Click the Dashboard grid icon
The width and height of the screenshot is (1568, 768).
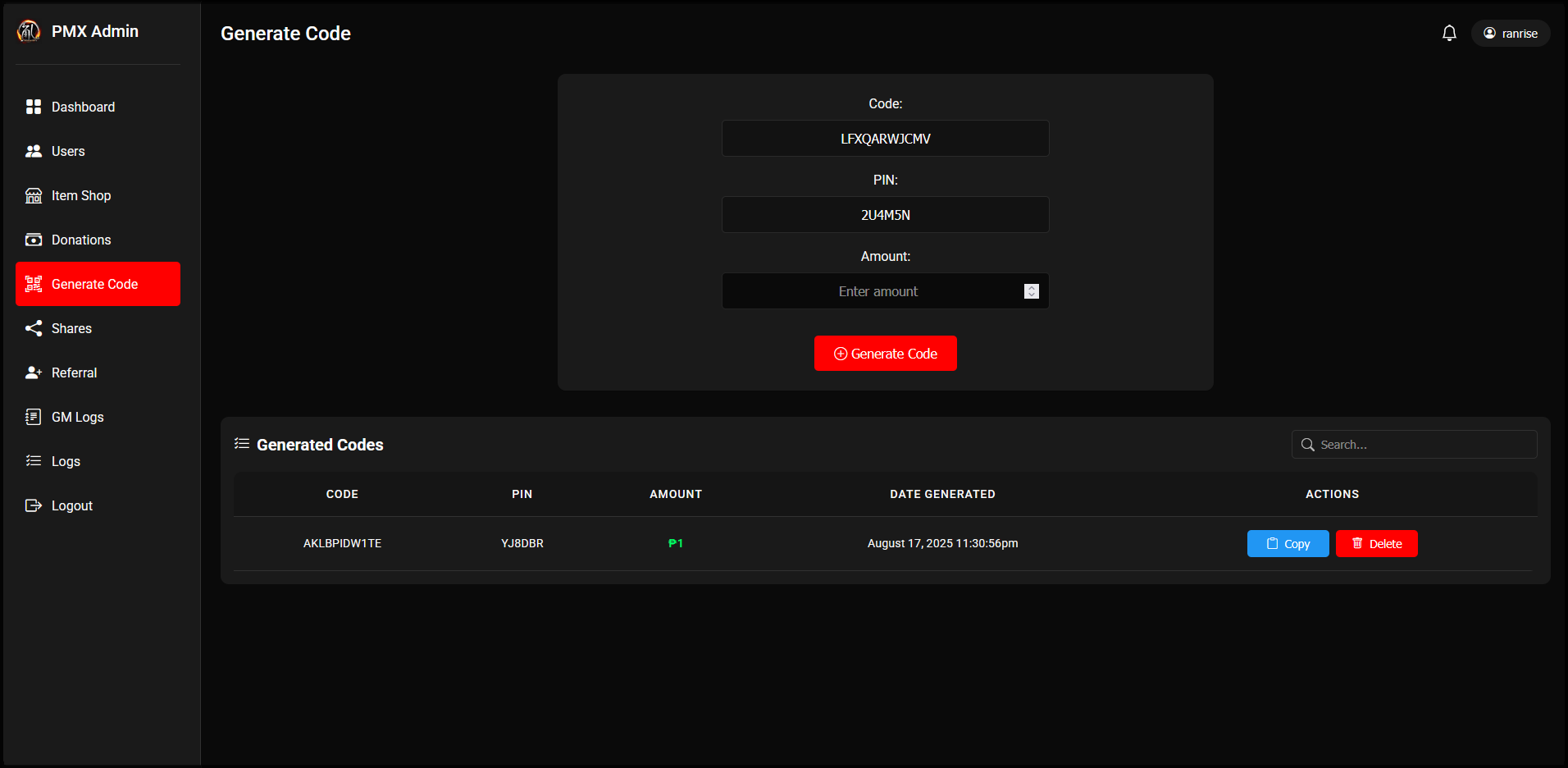(x=34, y=107)
